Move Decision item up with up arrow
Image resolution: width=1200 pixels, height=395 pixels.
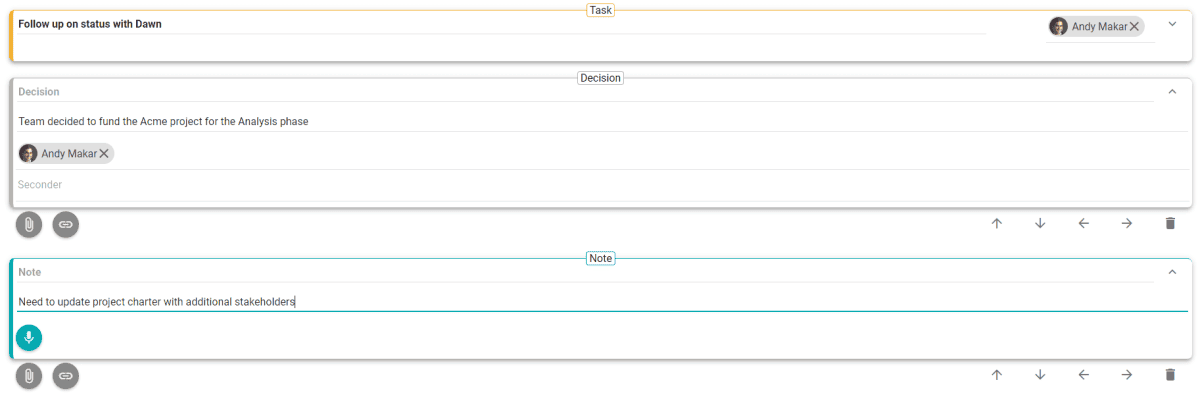point(996,223)
